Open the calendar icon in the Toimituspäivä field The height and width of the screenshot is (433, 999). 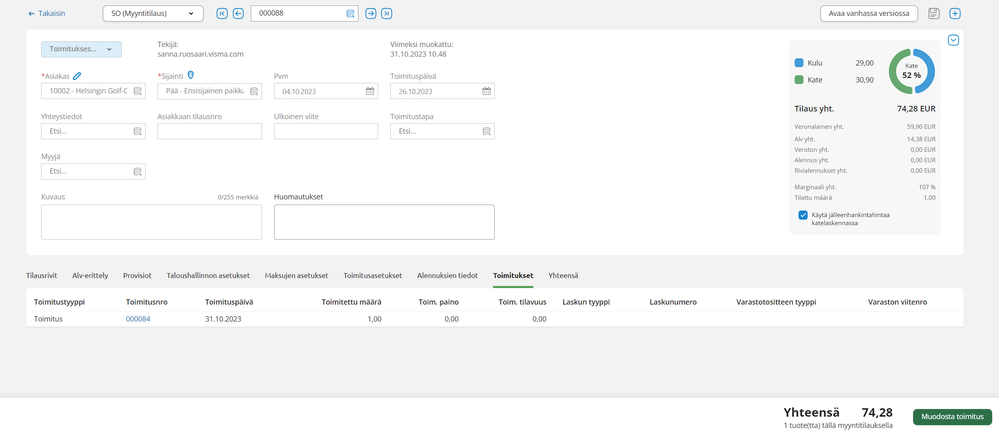pos(487,91)
